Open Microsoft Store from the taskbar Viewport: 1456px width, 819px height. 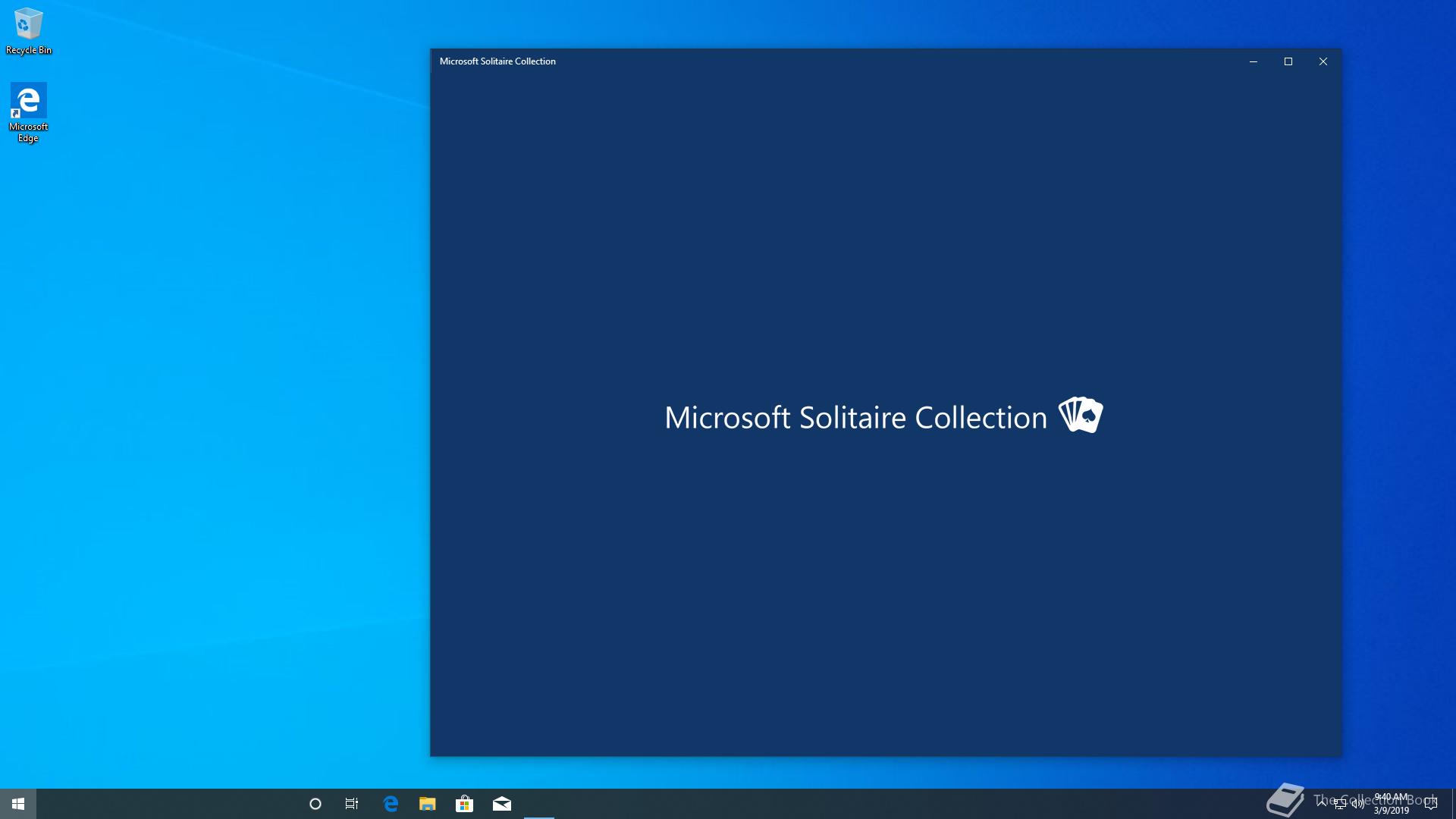(x=464, y=804)
